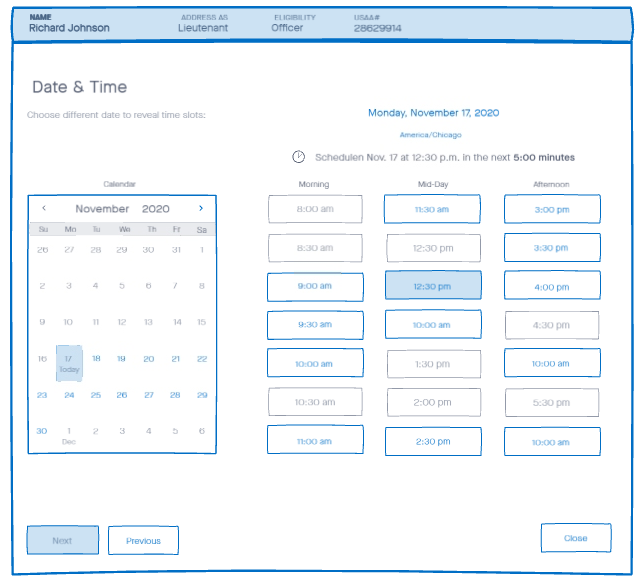Screen dimensions: 637x584
Task: Choose November 20 on the calendar
Action: [149, 359]
